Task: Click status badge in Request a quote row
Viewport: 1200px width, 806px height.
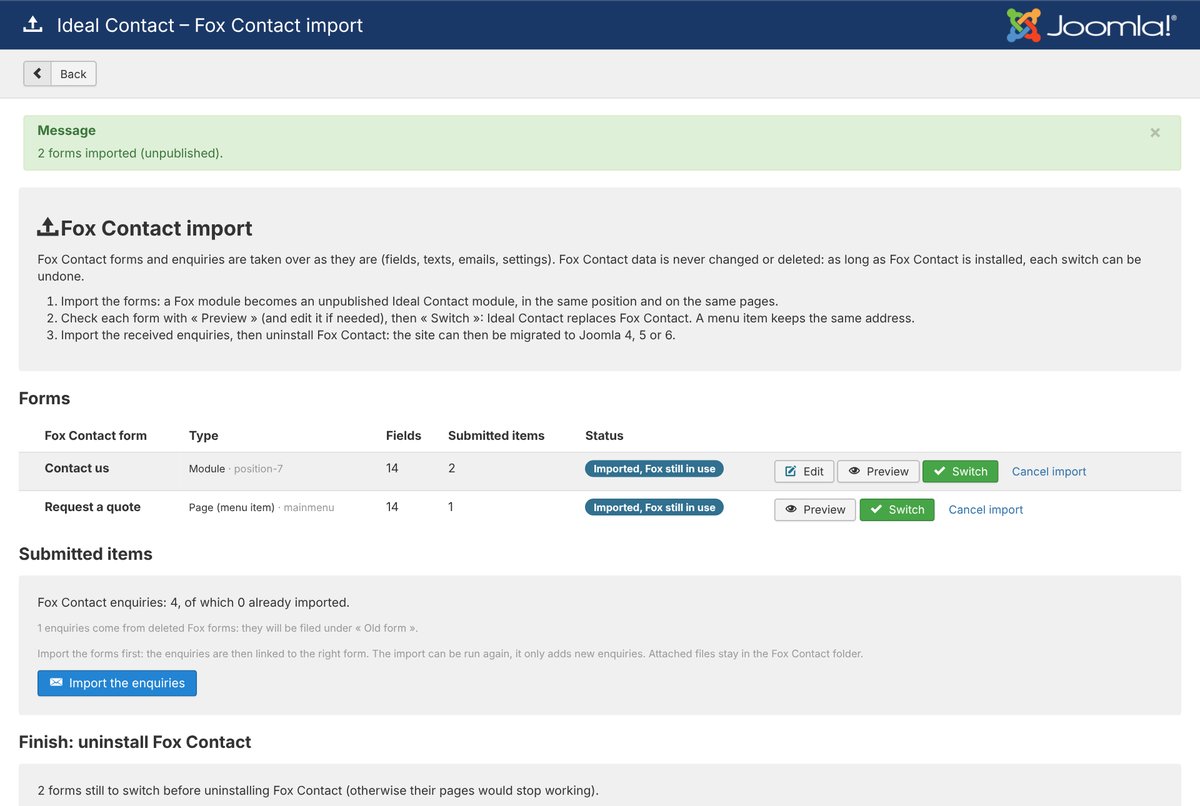Action: coord(654,507)
